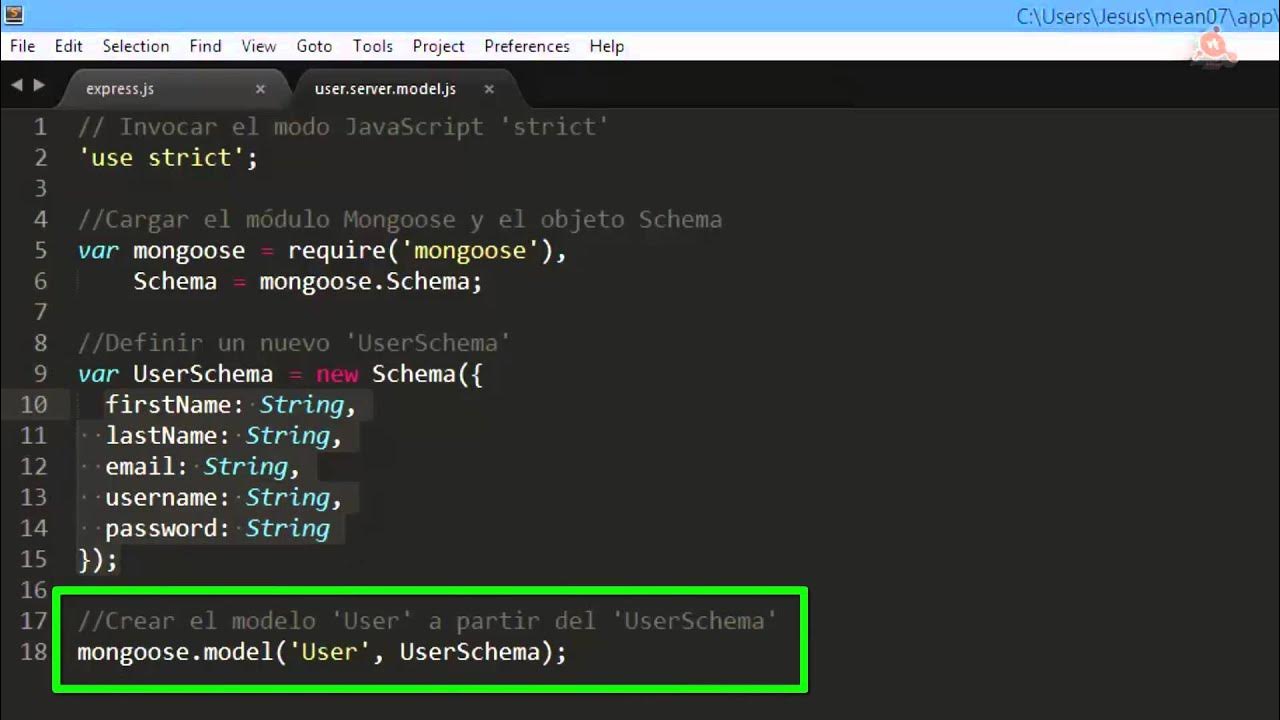1280x720 pixels.
Task: Click the comment 'Invocar el modo JavaScript'
Action: coord(343,127)
